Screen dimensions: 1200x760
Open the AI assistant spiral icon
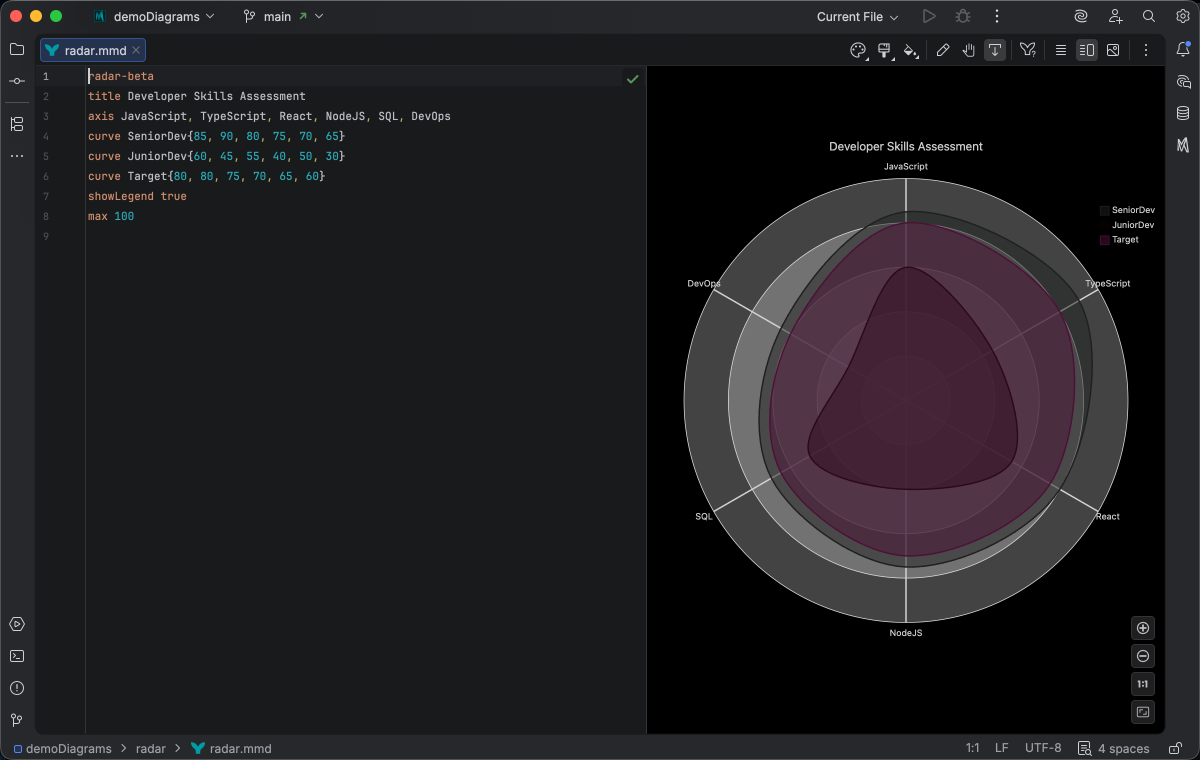click(x=1081, y=16)
